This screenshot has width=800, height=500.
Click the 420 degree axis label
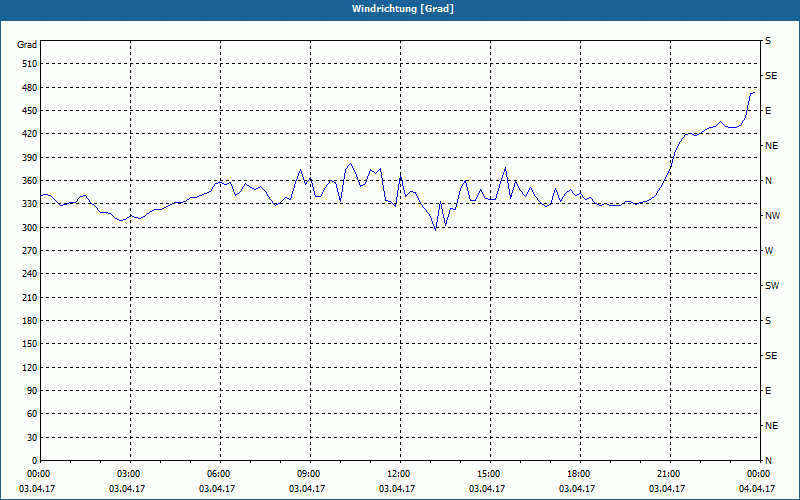30,134
